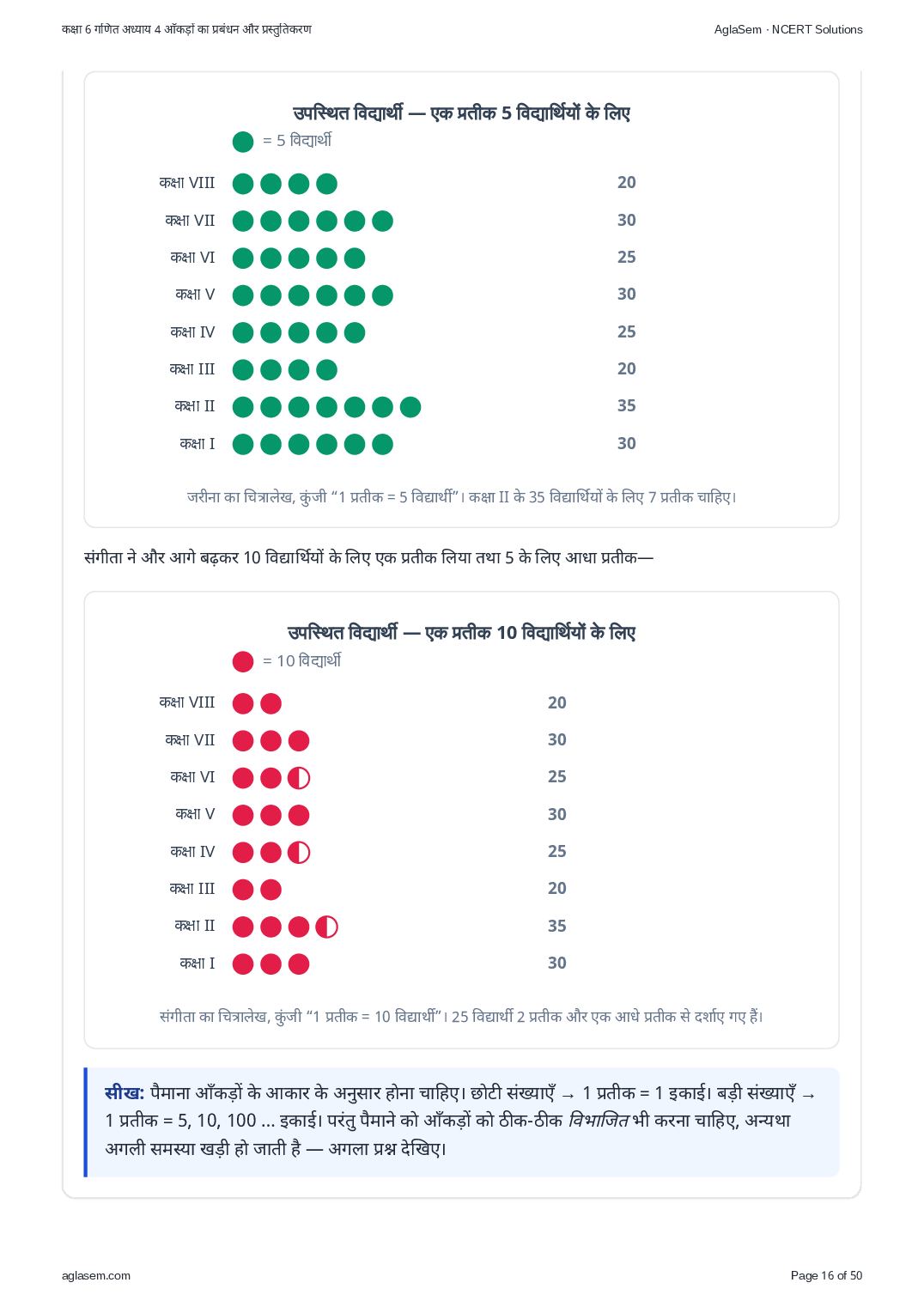Click the red legend circle for 10 विद्यार्थी
This screenshot has height=1307, width=924.
pos(243,661)
